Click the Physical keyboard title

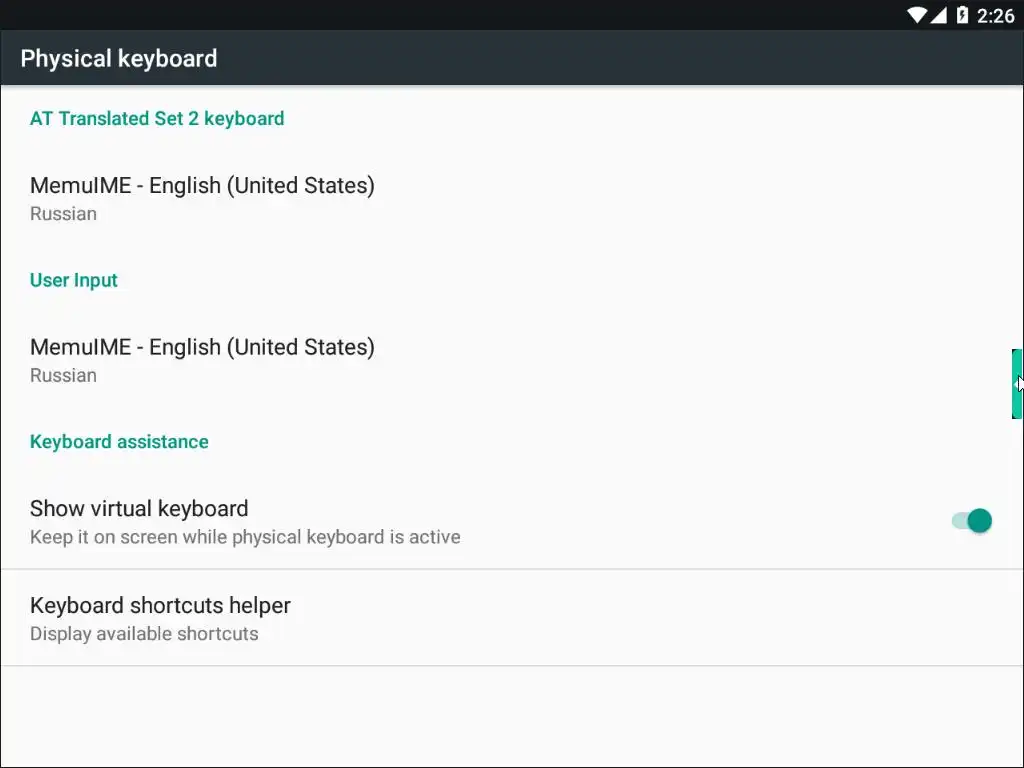click(118, 58)
